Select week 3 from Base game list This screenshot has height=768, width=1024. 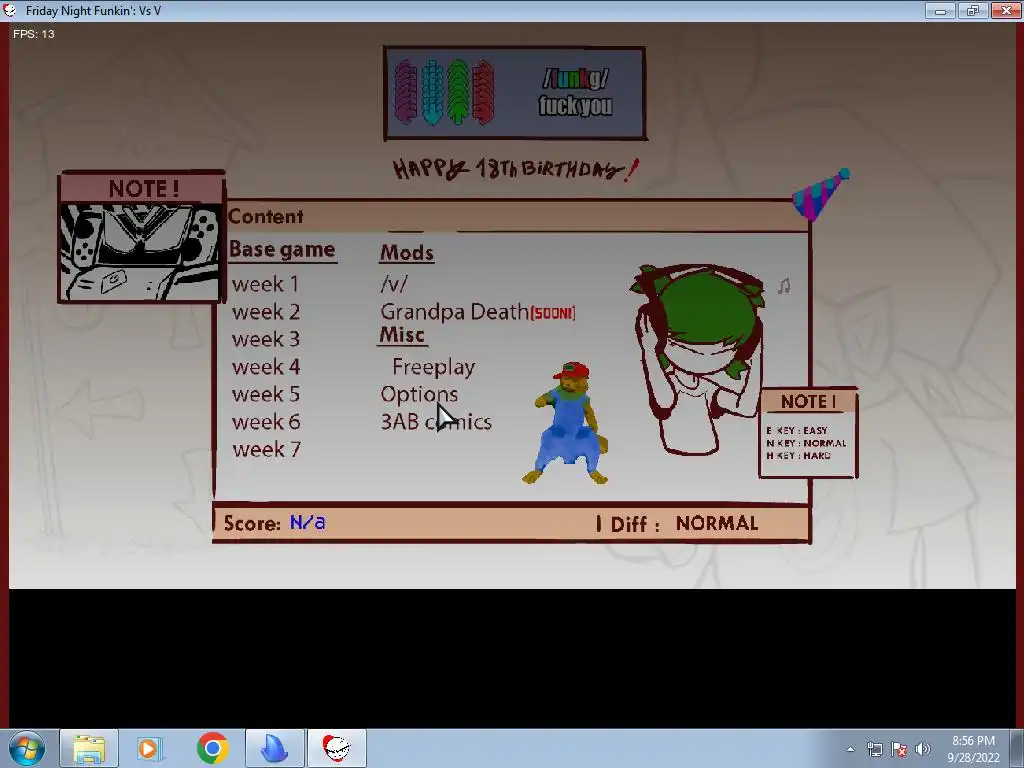coord(265,340)
